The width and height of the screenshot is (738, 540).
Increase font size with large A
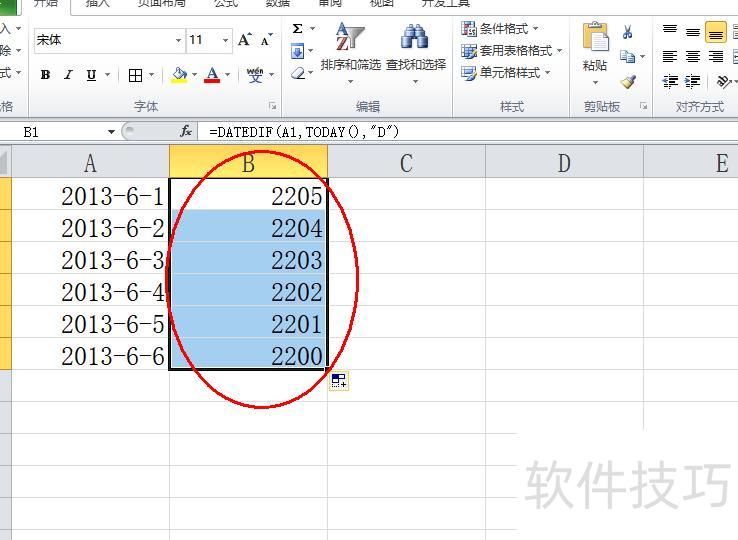click(x=244, y=40)
